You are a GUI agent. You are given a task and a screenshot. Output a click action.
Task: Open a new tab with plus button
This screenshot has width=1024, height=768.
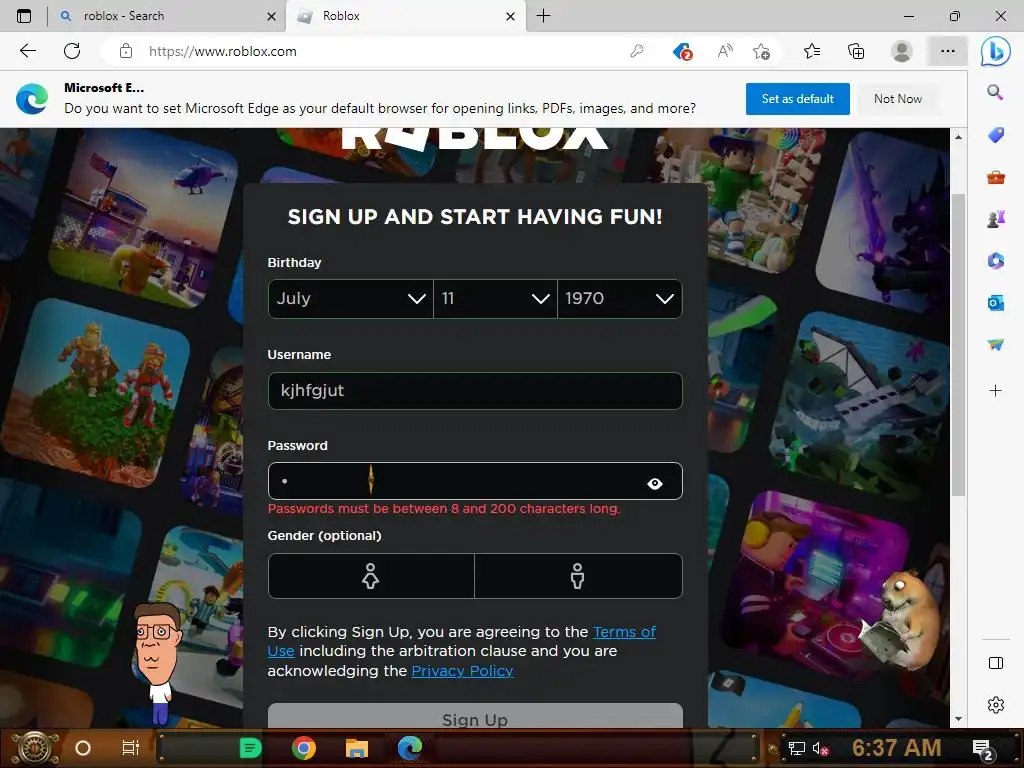[543, 16]
